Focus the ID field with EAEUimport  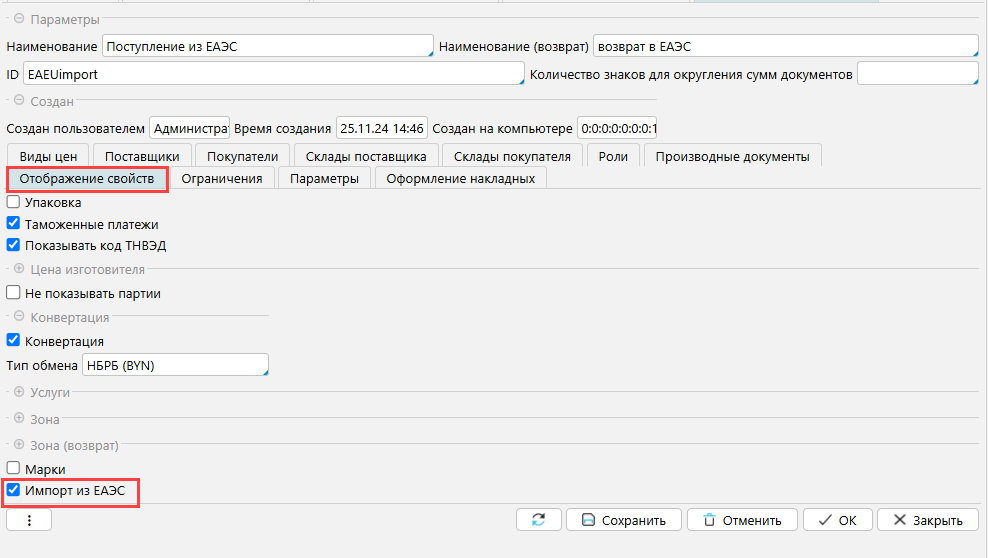click(272, 75)
